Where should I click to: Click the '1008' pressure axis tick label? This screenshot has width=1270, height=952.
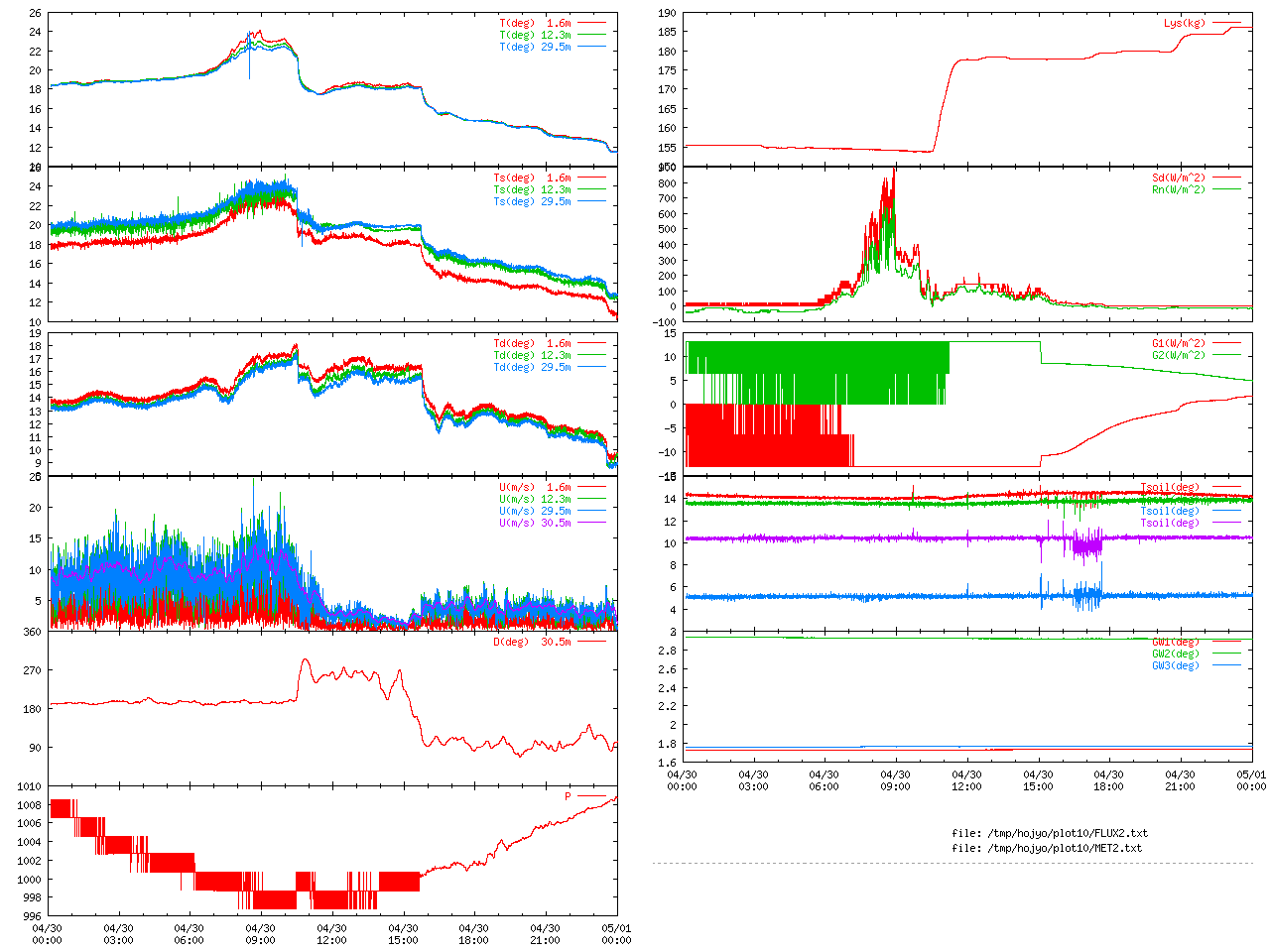point(30,805)
